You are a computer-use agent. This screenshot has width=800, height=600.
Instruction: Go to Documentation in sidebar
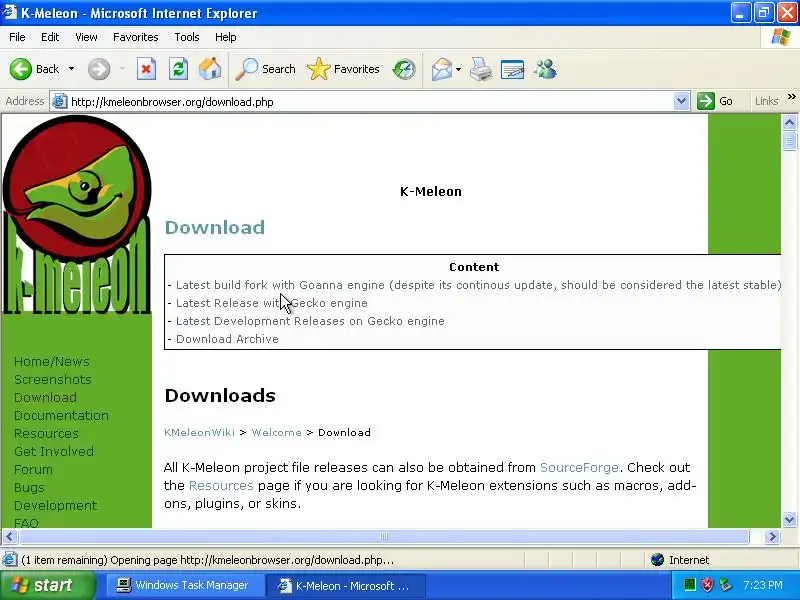tap(61, 416)
